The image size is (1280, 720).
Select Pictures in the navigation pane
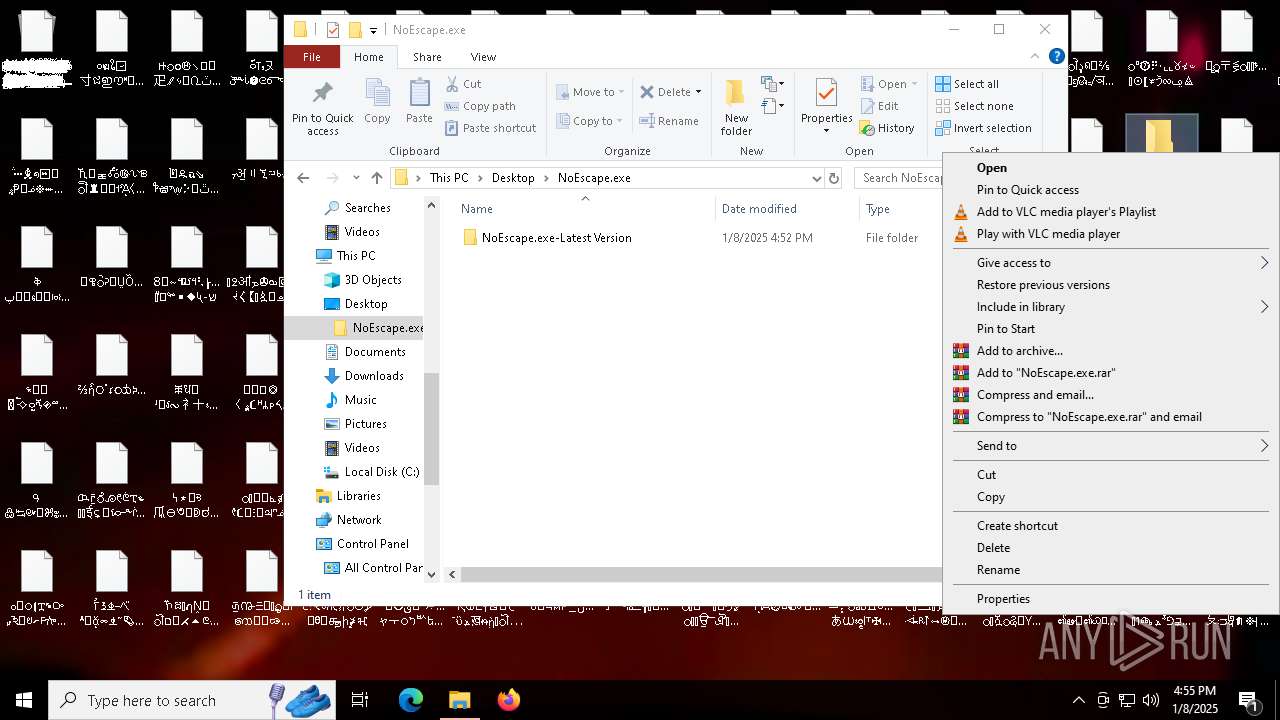click(x=365, y=424)
